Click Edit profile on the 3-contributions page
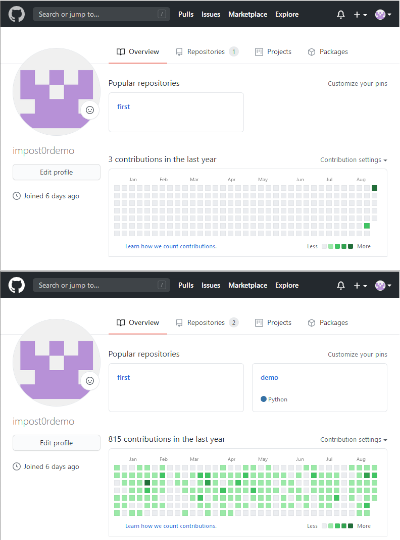Screen dimensions: 400x540 click(57, 172)
